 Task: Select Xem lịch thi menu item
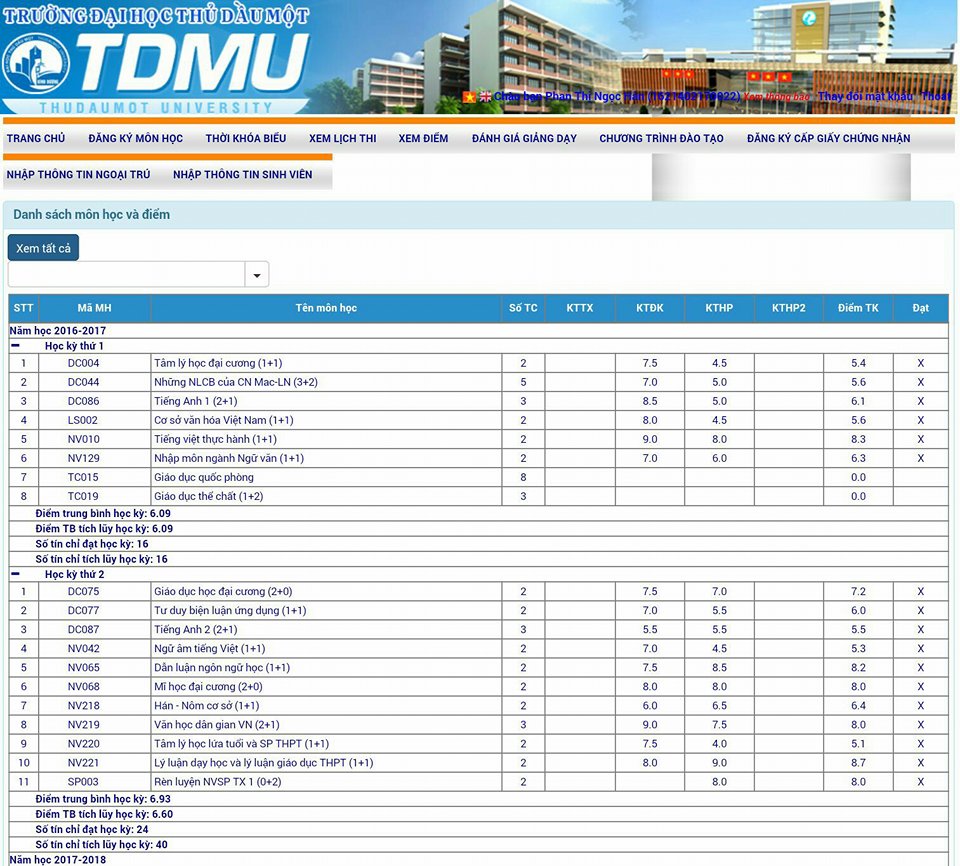[x=342, y=138]
